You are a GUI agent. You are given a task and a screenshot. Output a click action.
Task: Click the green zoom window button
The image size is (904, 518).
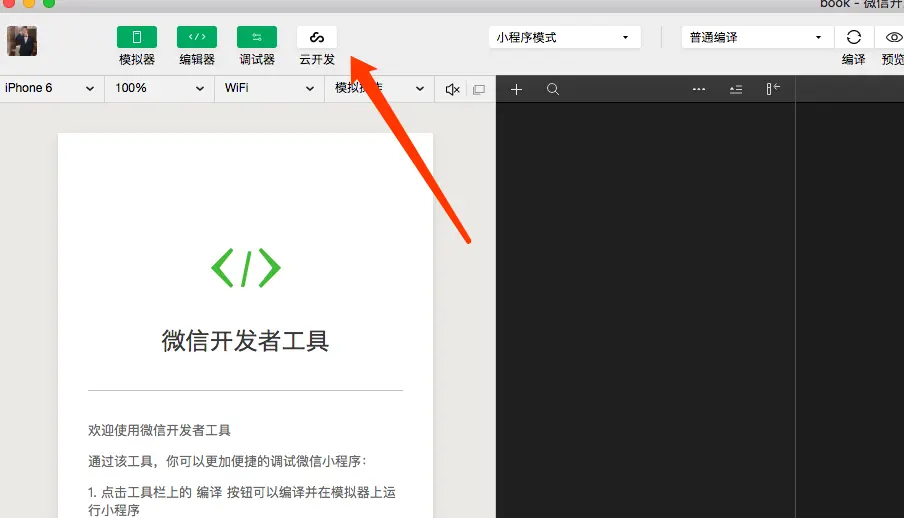[49, 3]
